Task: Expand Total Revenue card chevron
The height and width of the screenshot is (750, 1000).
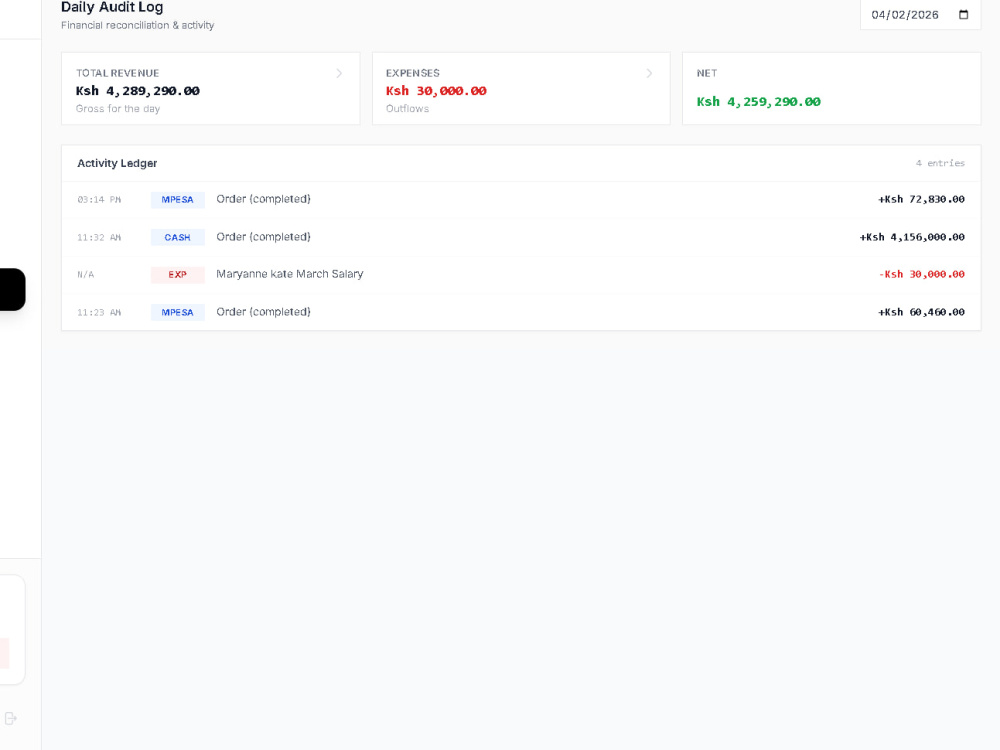Action: [339, 73]
